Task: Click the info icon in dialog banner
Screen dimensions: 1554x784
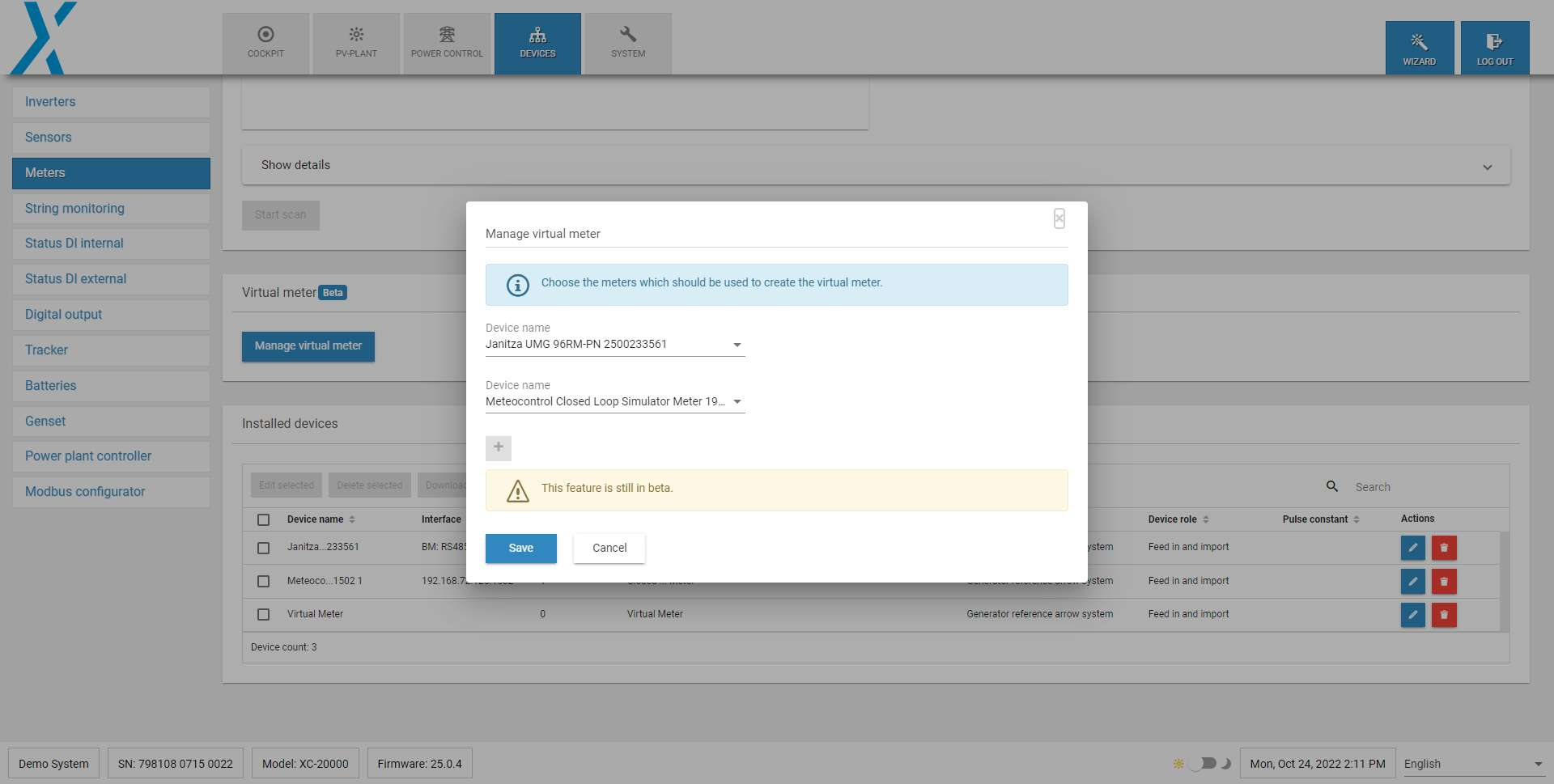Action: pos(518,285)
